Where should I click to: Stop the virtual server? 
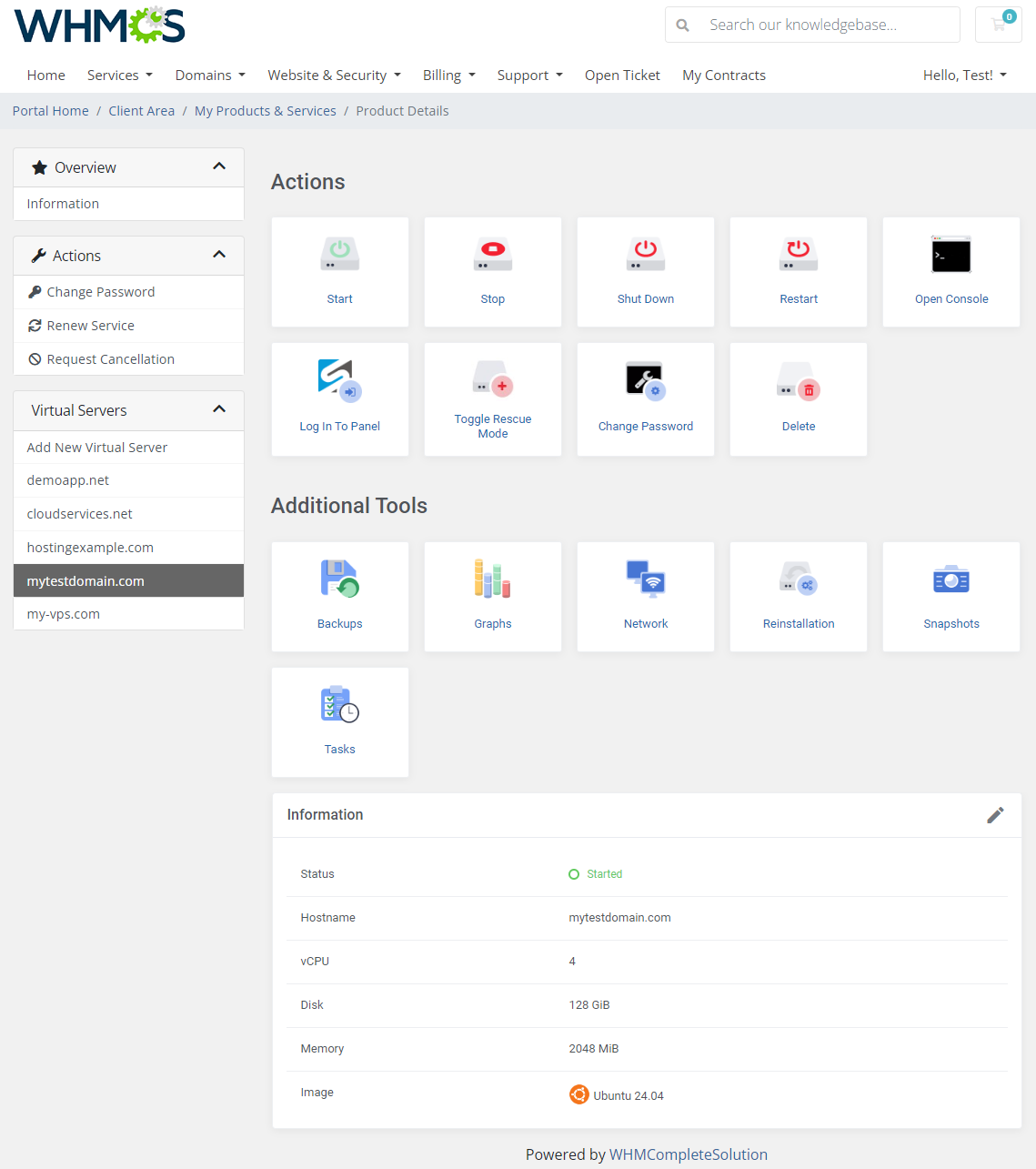coord(492,271)
